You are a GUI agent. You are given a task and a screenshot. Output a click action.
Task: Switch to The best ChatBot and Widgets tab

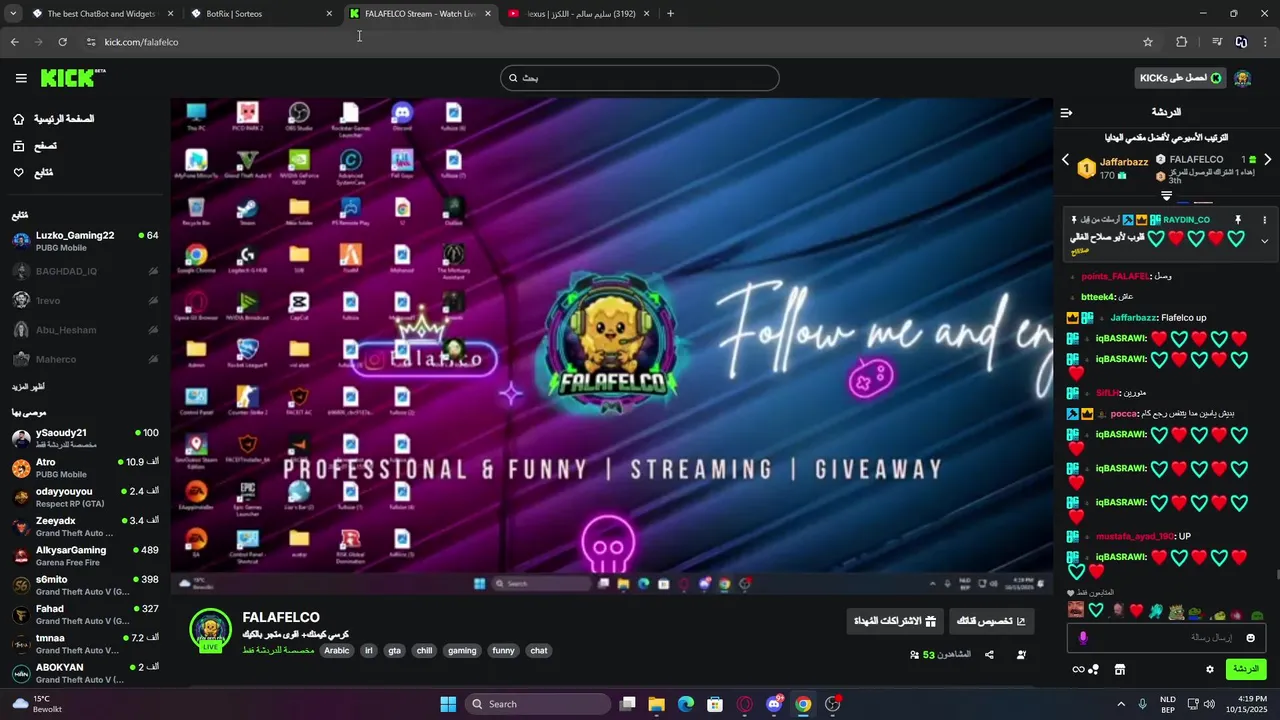(x=103, y=14)
